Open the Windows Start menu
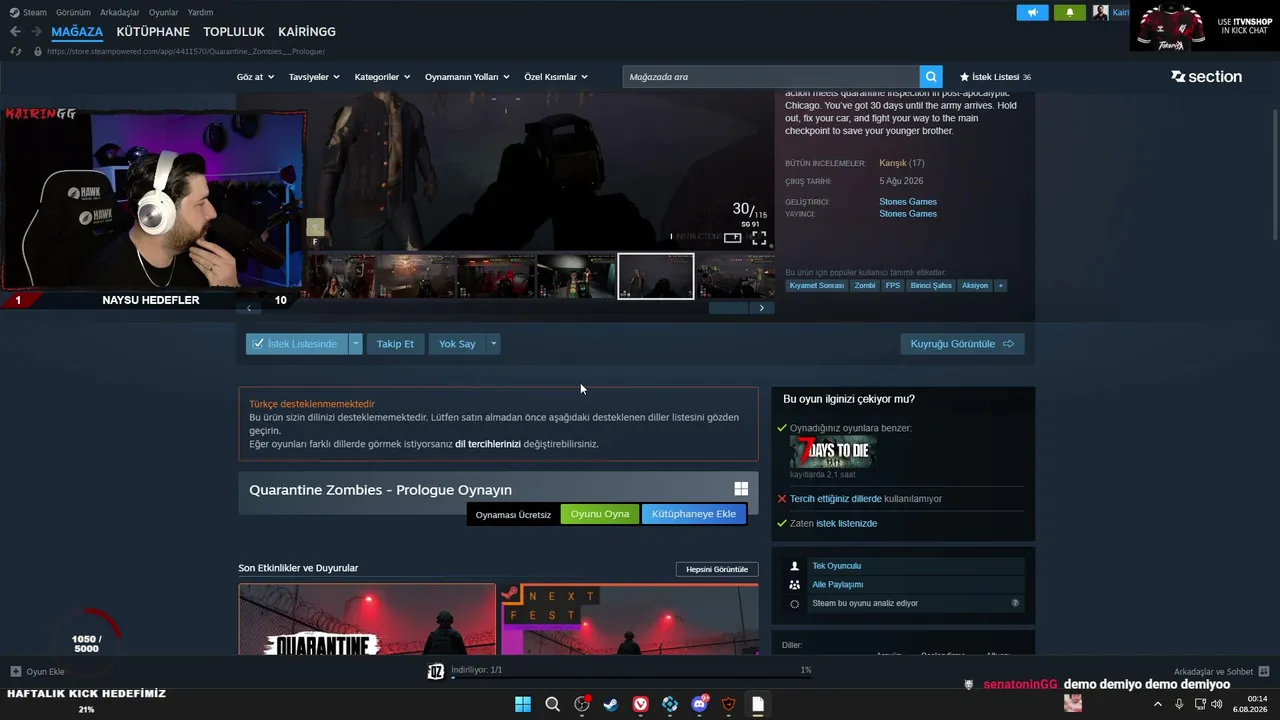The height and width of the screenshot is (720, 1280). coord(523,704)
